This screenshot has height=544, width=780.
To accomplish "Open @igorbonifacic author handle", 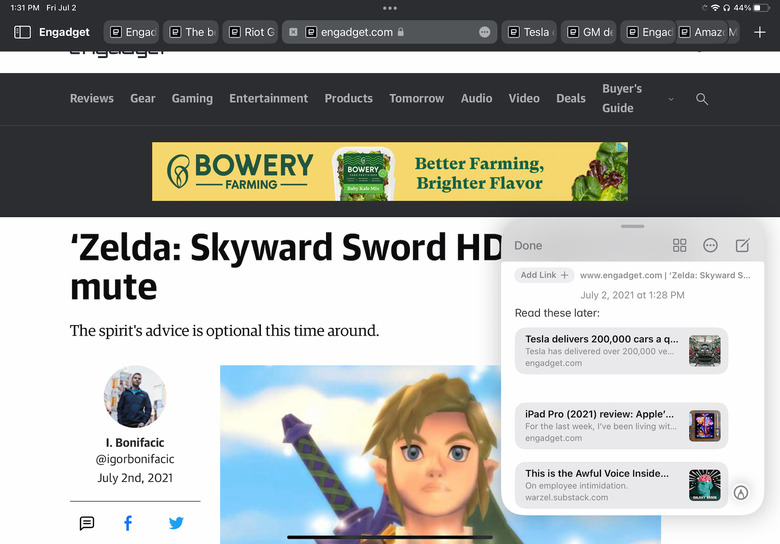I will pyautogui.click(x=135, y=459).
